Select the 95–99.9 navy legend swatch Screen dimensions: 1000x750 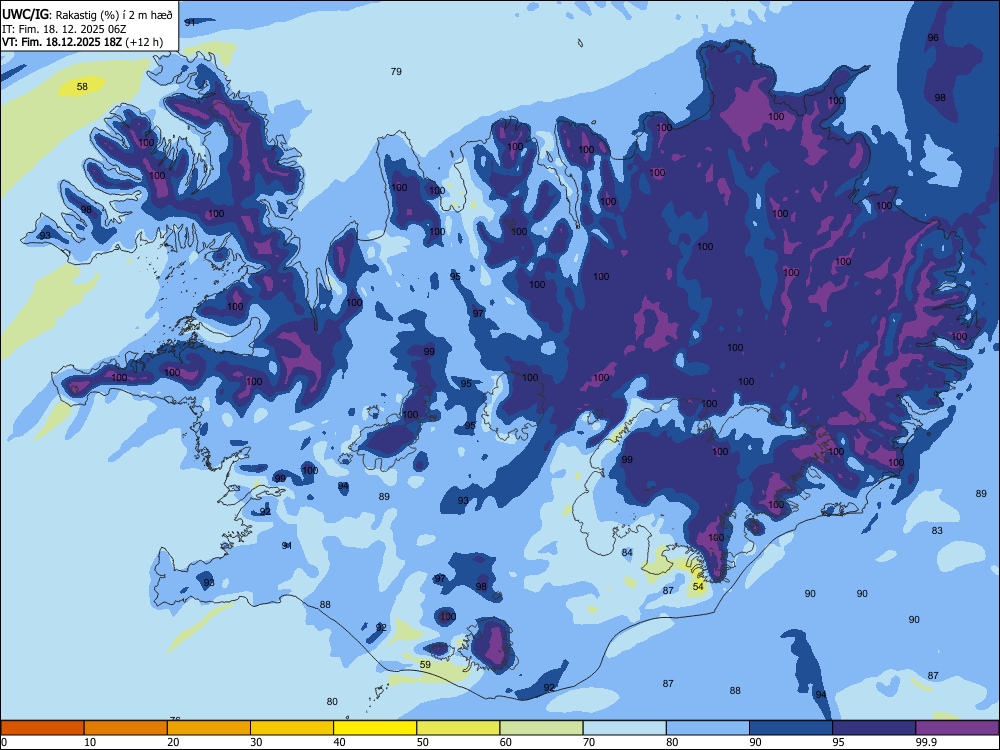point(874,728)
